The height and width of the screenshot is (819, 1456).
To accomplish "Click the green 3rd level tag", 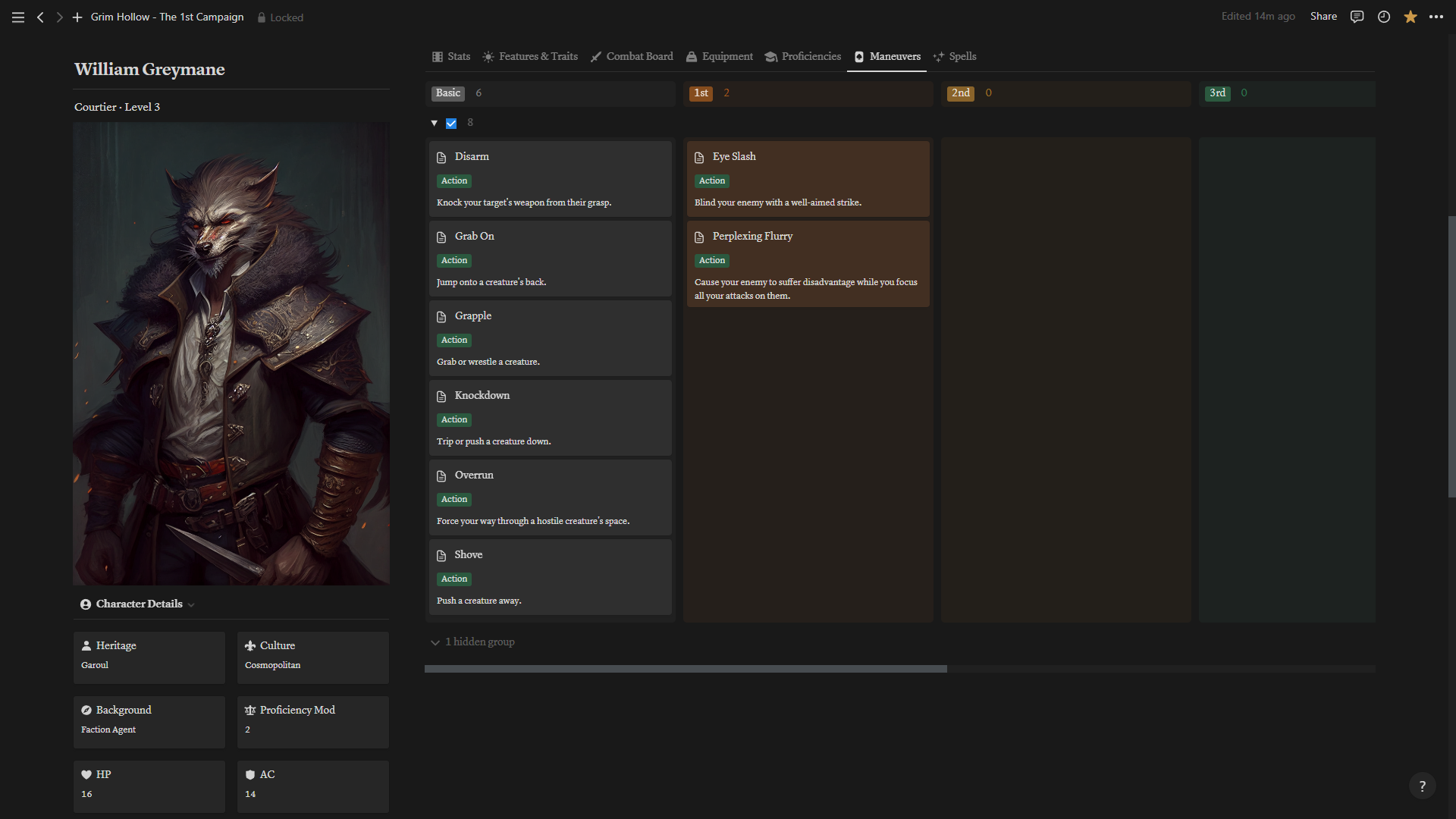I will [1217, 93].
